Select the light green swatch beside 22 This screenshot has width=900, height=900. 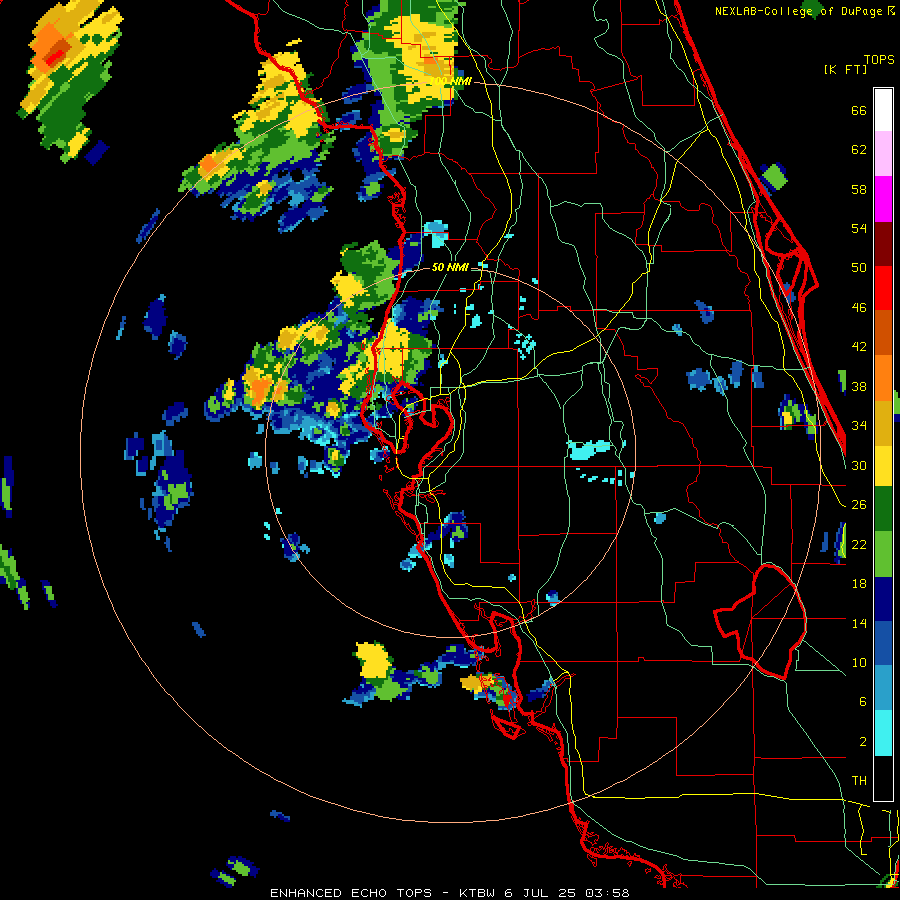click(883, 554)
